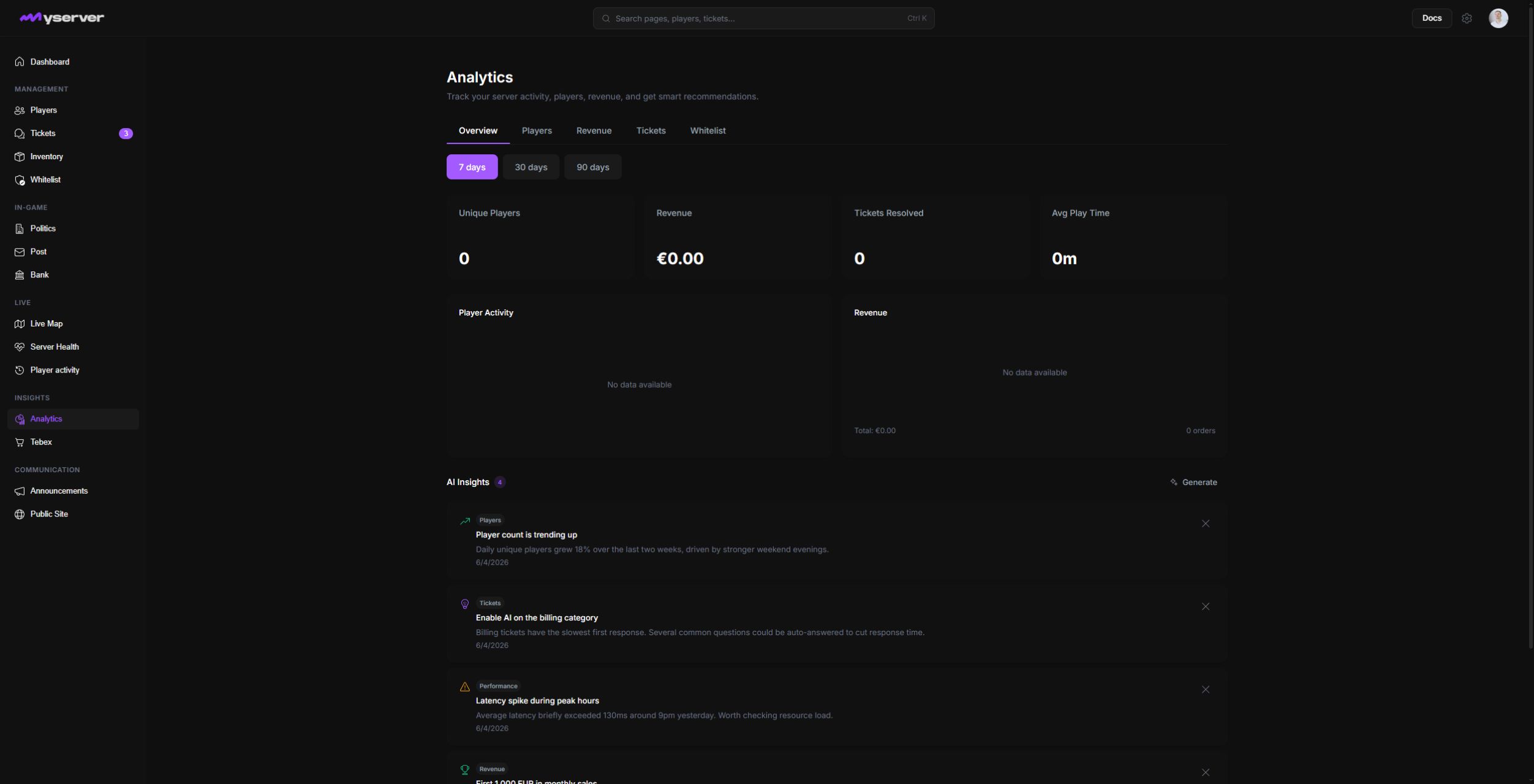Select the 7 days range

pos(472,167)
